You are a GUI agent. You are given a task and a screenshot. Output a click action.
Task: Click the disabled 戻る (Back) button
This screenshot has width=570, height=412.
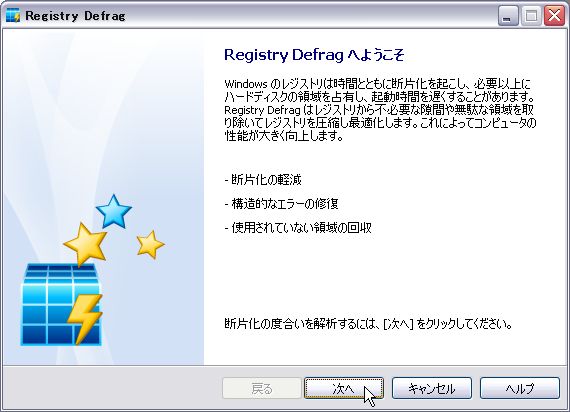click(x=262, y=388)
